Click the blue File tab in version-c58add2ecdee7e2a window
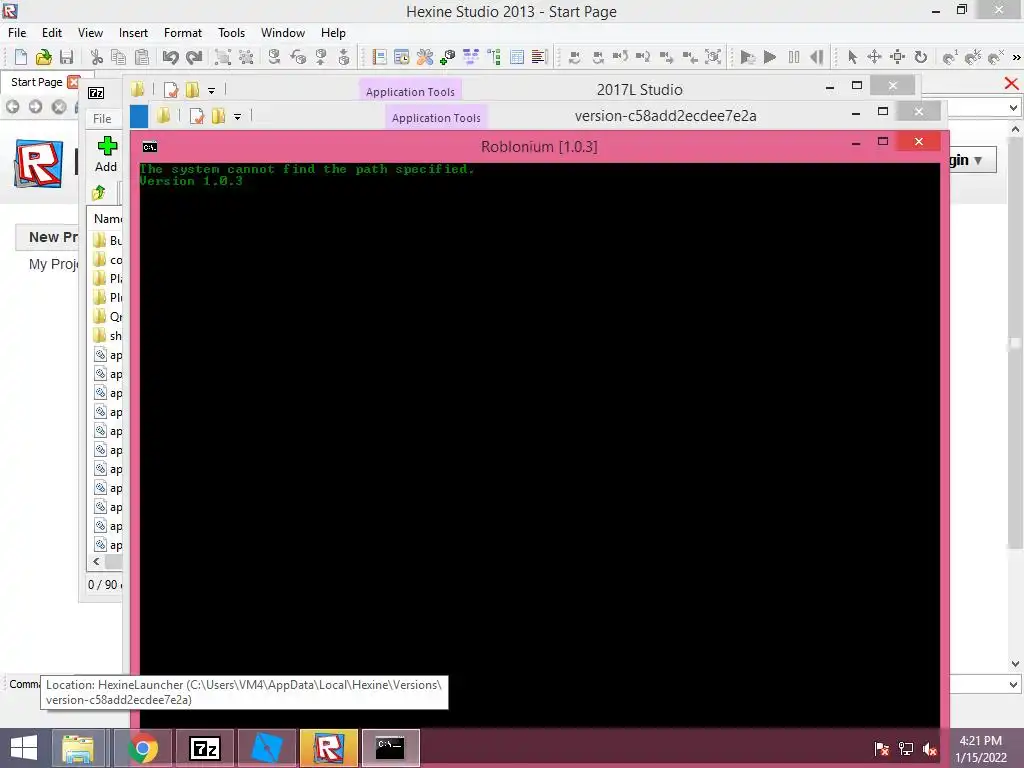1024x768 pixels. pyautogui.click(x=138, y=116)
